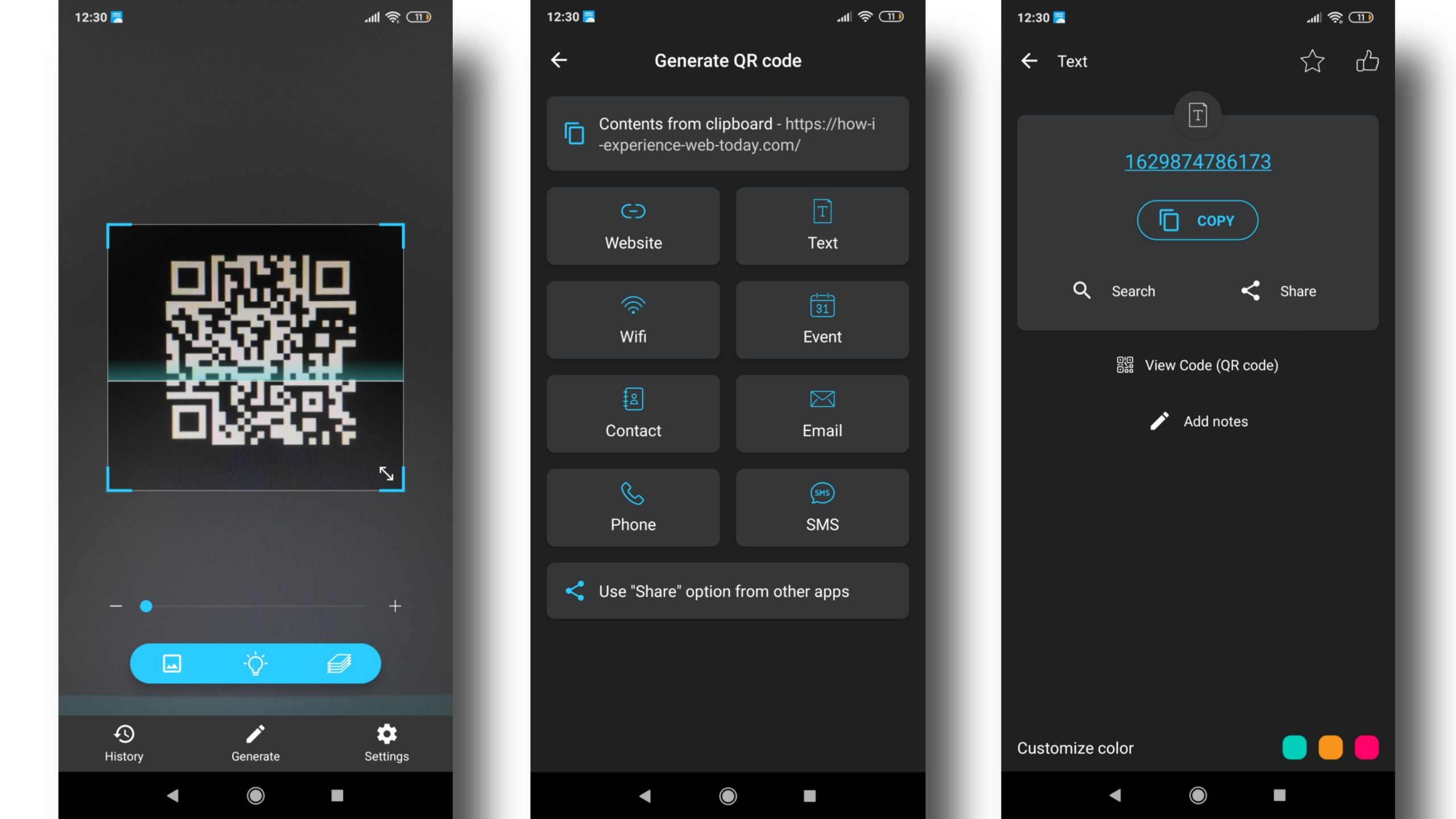Expand clipboard contents suggestion bar
The image size is (1456, 819).
click(x=727, y=133)
